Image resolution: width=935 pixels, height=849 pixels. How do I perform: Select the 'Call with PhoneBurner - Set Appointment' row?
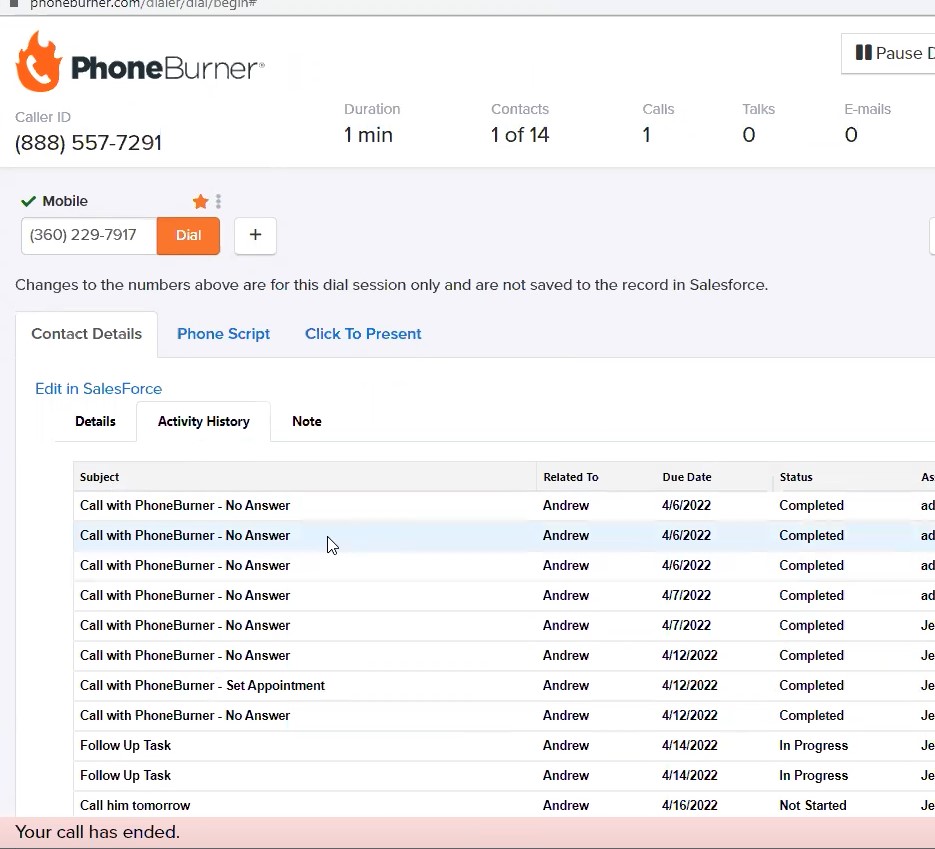(504, 686)
